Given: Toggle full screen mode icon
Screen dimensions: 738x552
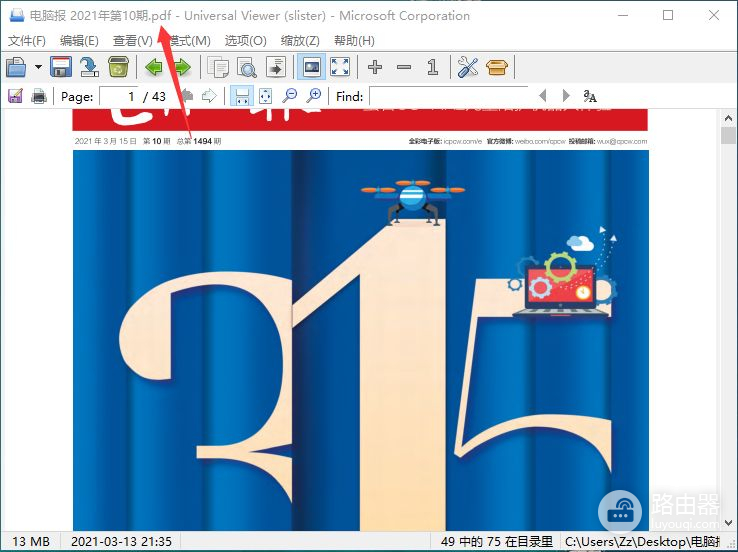Looking at the screenshot, I should (340, 67).
